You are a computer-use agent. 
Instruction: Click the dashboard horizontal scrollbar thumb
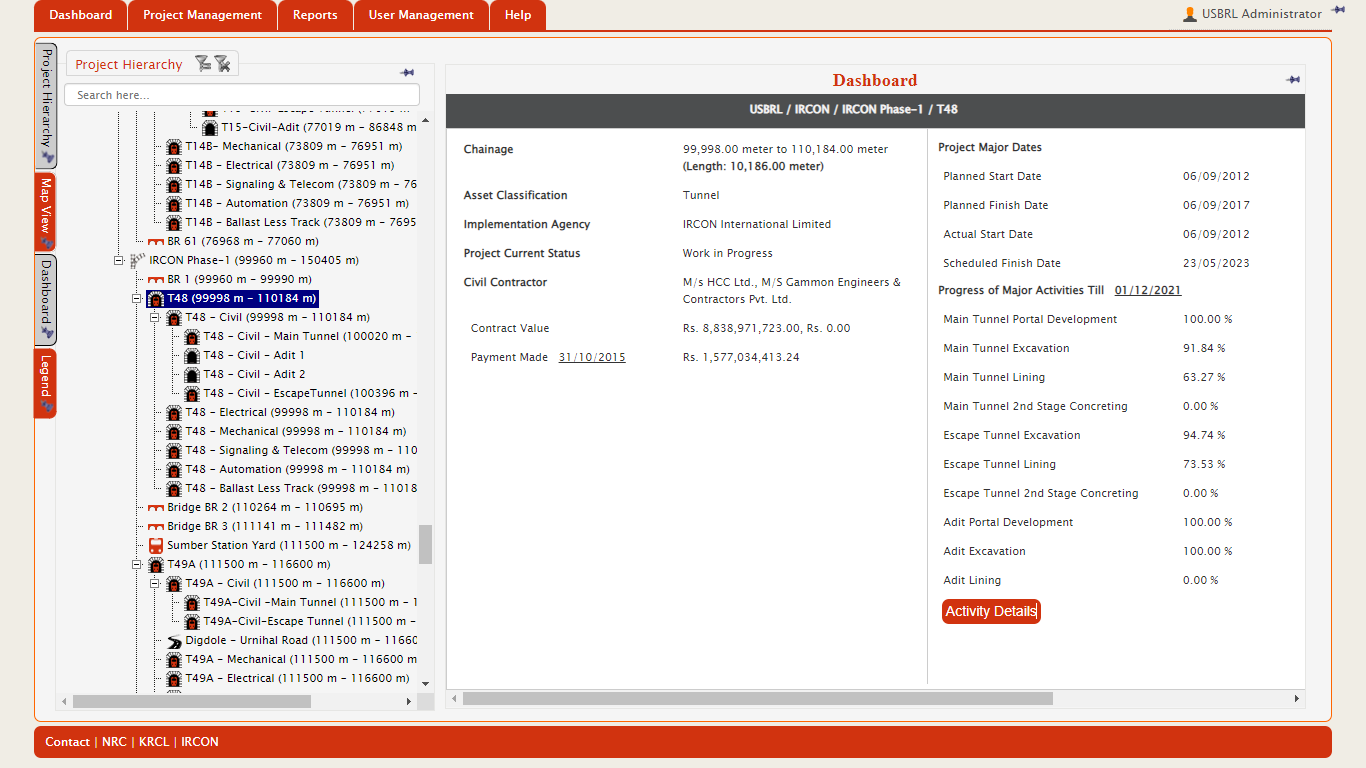(757, 699)
